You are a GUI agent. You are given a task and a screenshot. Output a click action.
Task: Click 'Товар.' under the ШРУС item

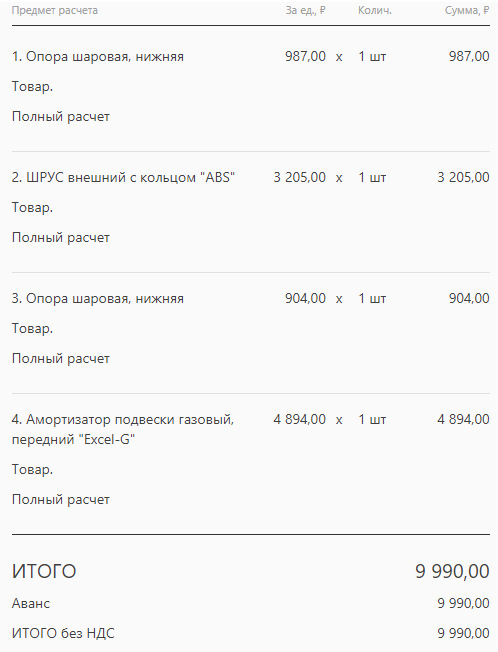point(32,207)
